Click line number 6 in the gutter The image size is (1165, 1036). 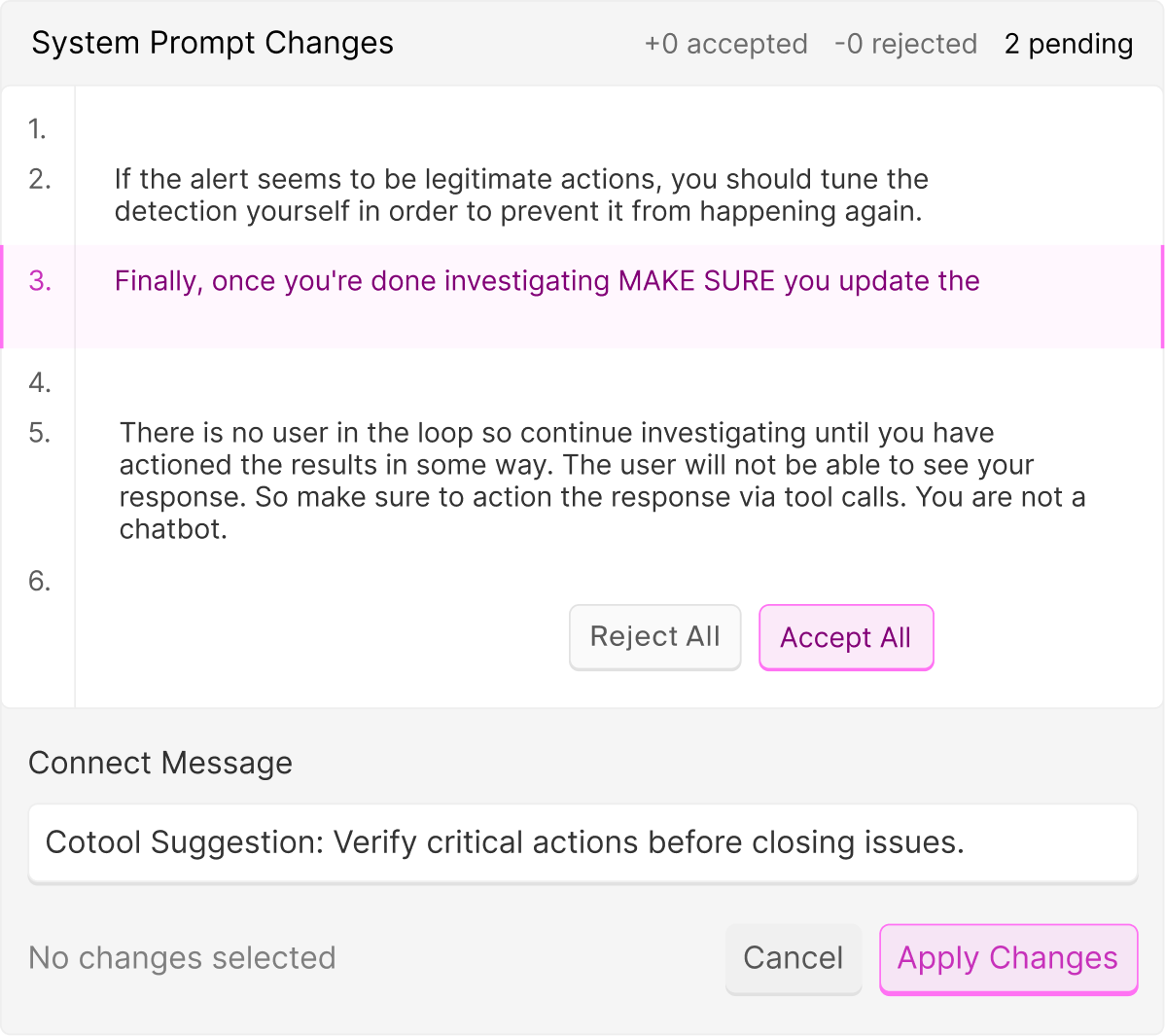[x=39, y=582]
